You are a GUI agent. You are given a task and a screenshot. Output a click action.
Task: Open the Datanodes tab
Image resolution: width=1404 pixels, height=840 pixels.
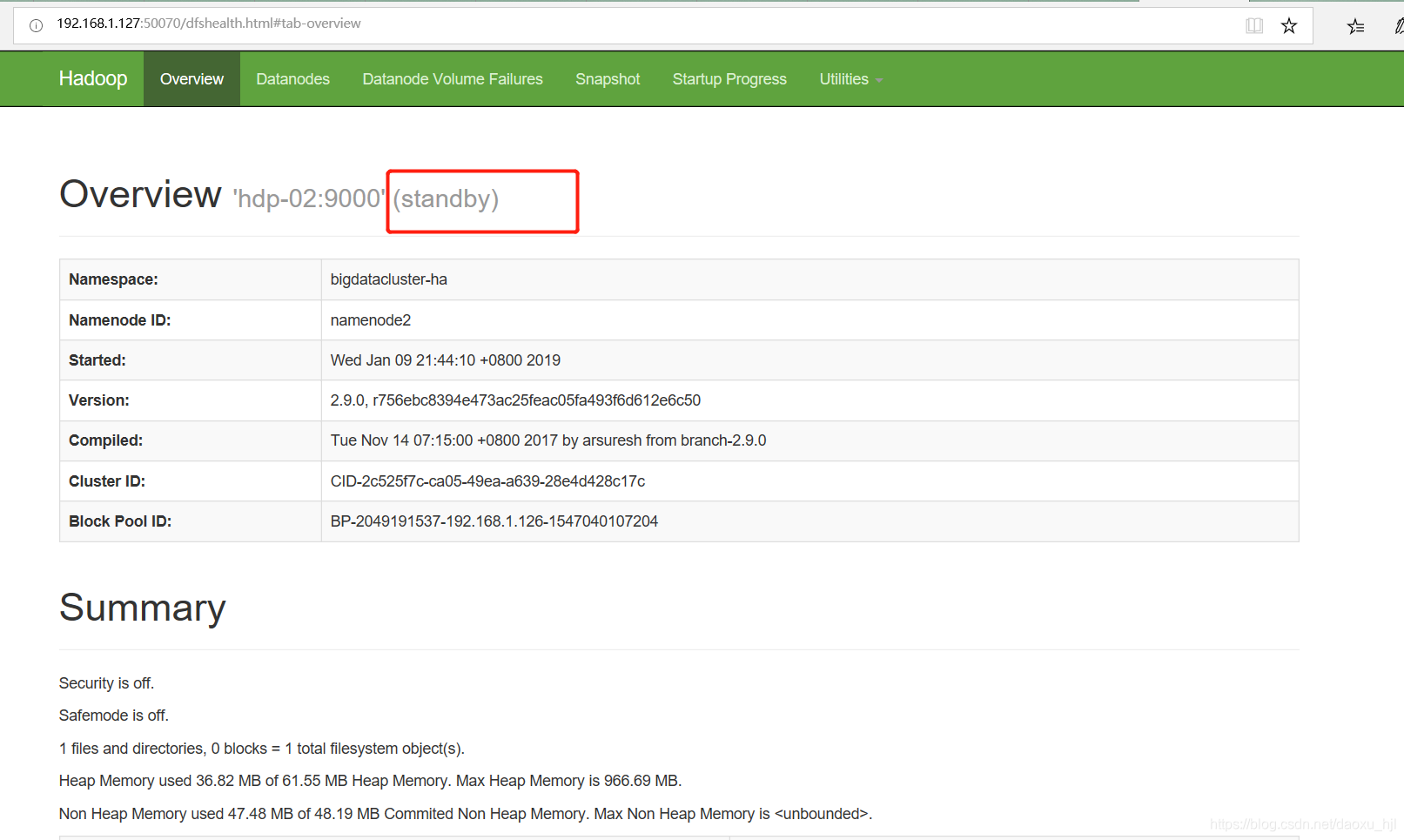coord(292,78)
